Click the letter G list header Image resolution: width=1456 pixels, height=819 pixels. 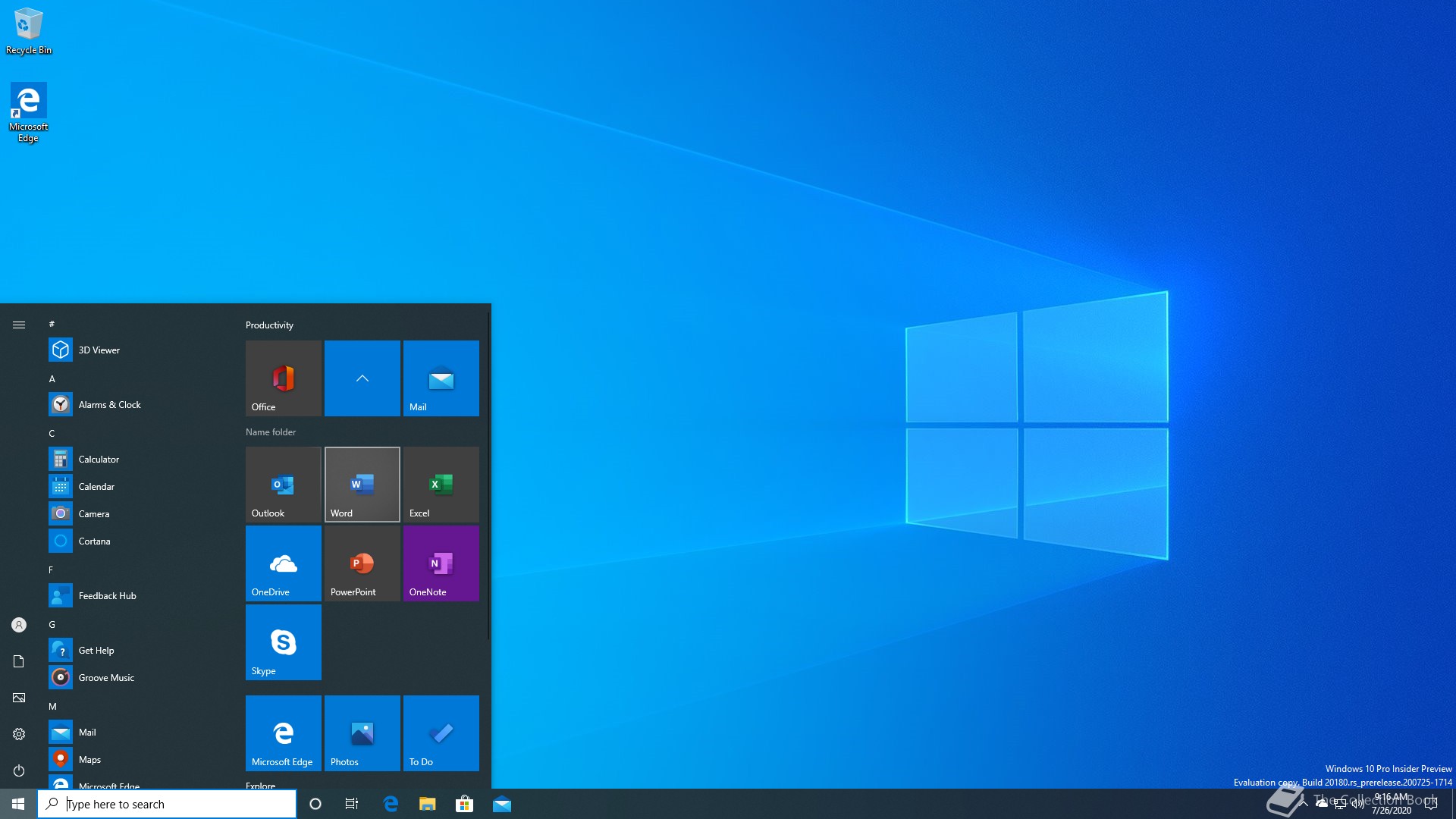[x=52, y=624]
